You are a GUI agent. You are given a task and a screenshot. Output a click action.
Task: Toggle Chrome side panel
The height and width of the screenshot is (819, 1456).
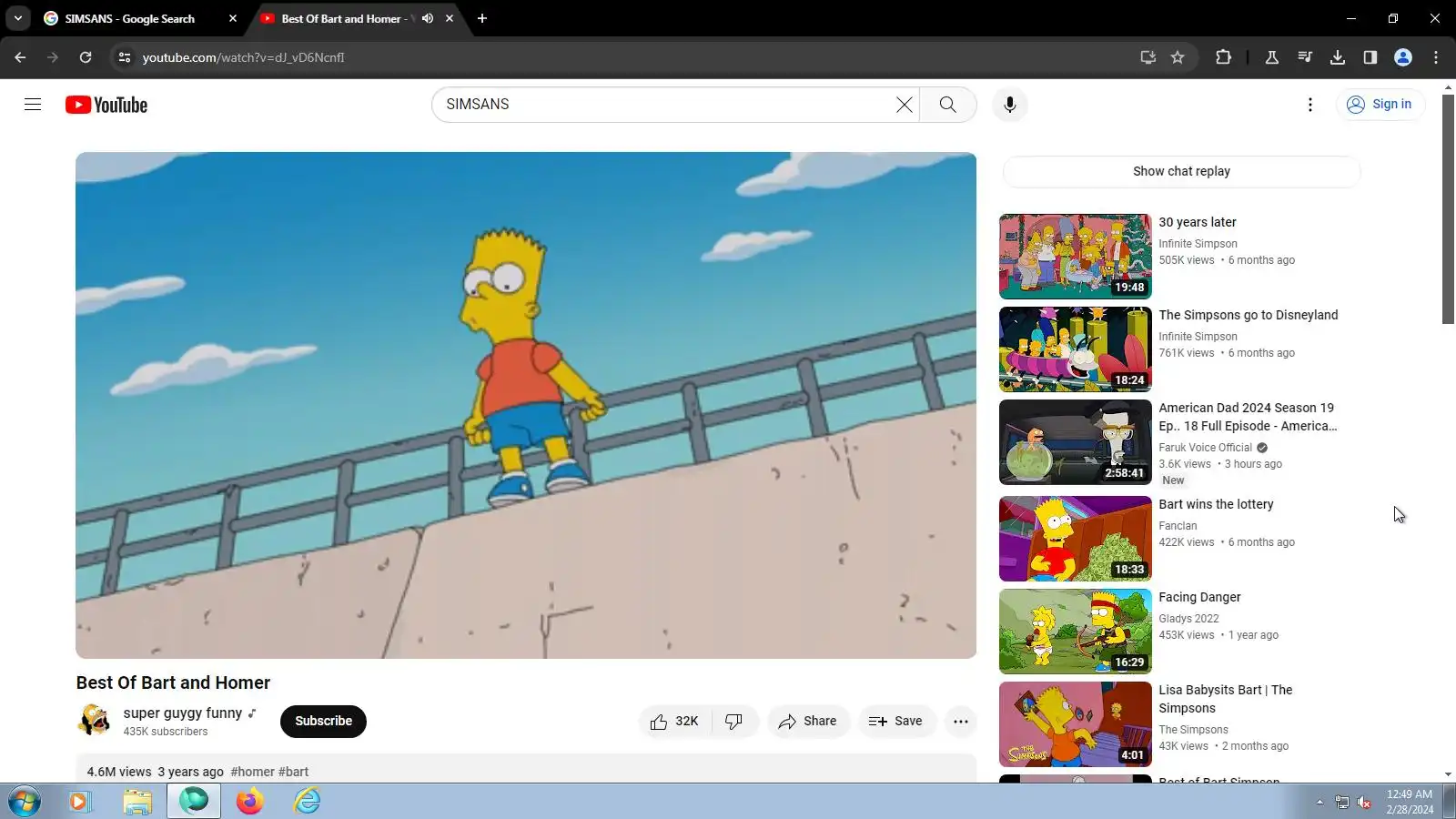tap(1370, 57)
